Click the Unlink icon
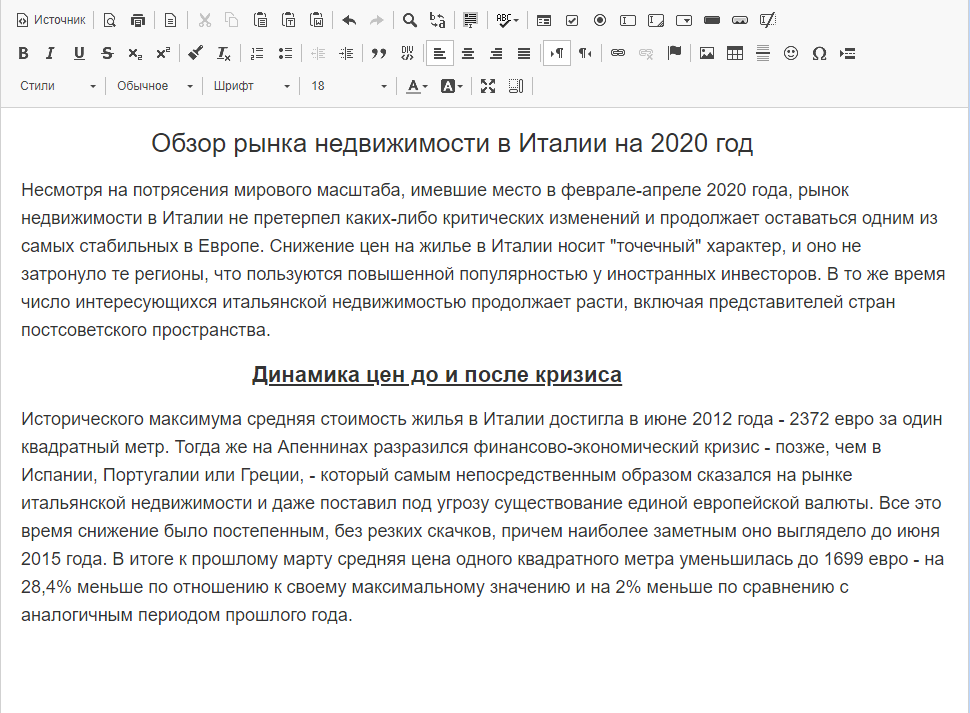The height and width of the screenshot is (713, 970). coord(646,53)
